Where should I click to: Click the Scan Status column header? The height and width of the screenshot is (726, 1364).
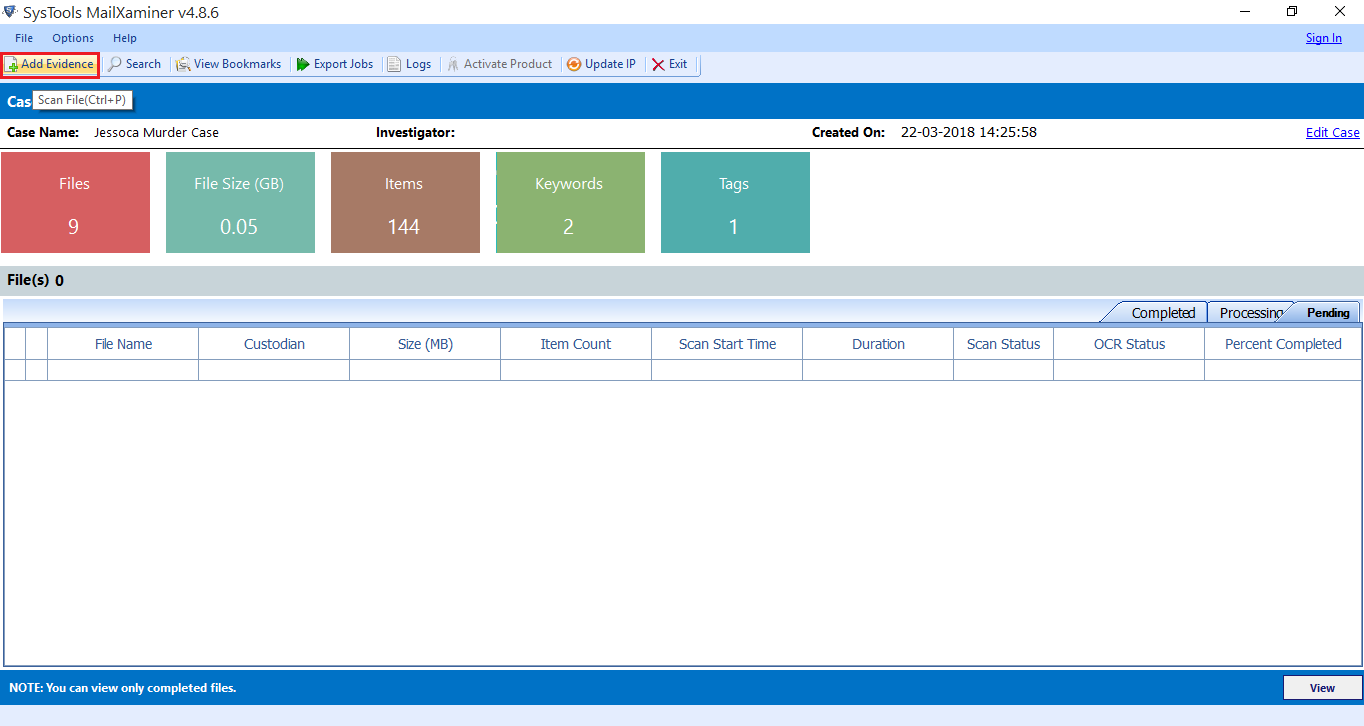(x=1003, y=344)
